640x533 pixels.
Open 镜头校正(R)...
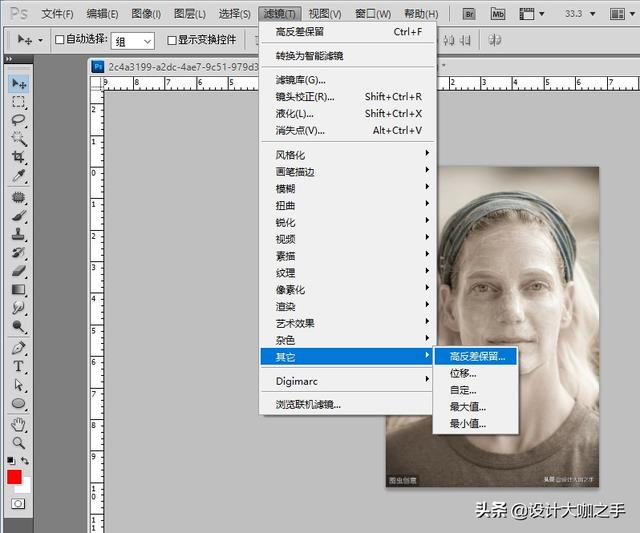347,97
